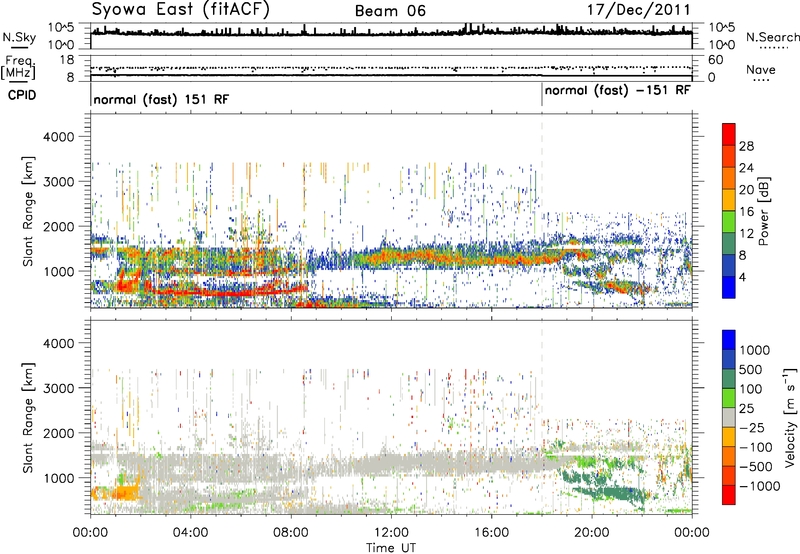Click the 4000 km tick of the power panel
Screen dimensions: 800x554
coord(58,137)
